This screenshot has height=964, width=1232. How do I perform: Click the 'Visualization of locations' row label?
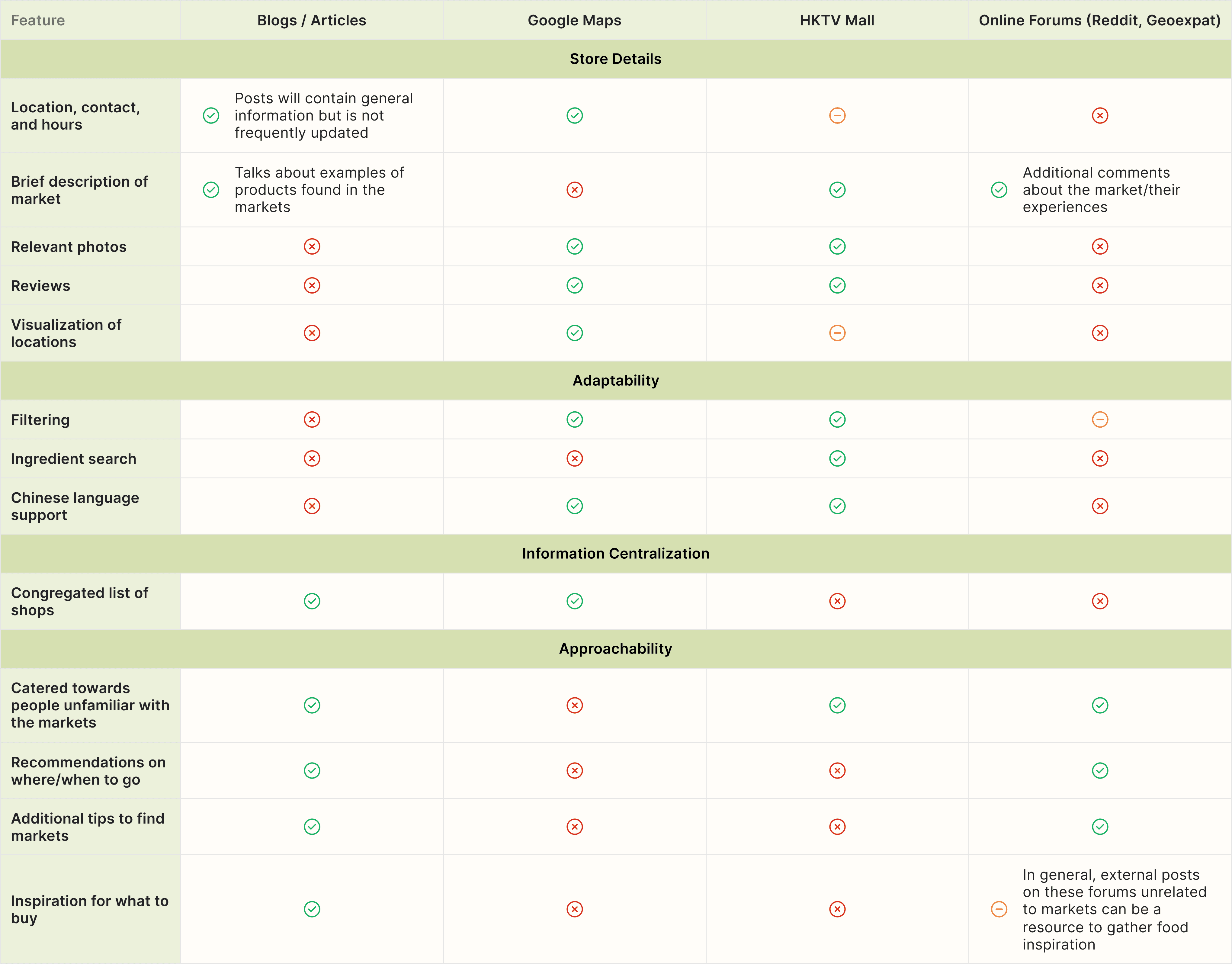(x=66, y=333)
